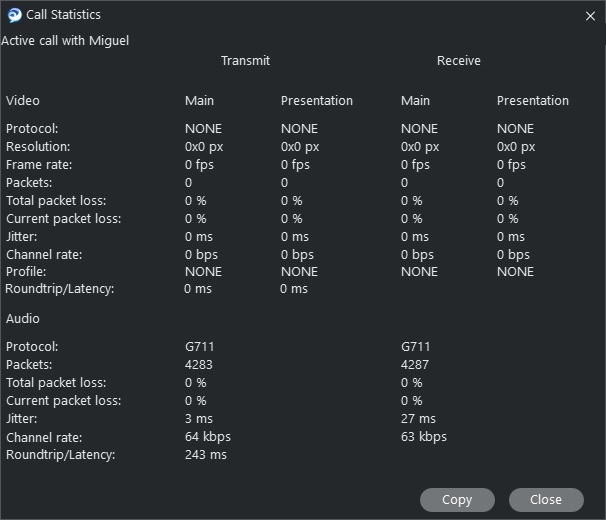Click the 243 ms roundtrip latency value

(x=206, y=455)
